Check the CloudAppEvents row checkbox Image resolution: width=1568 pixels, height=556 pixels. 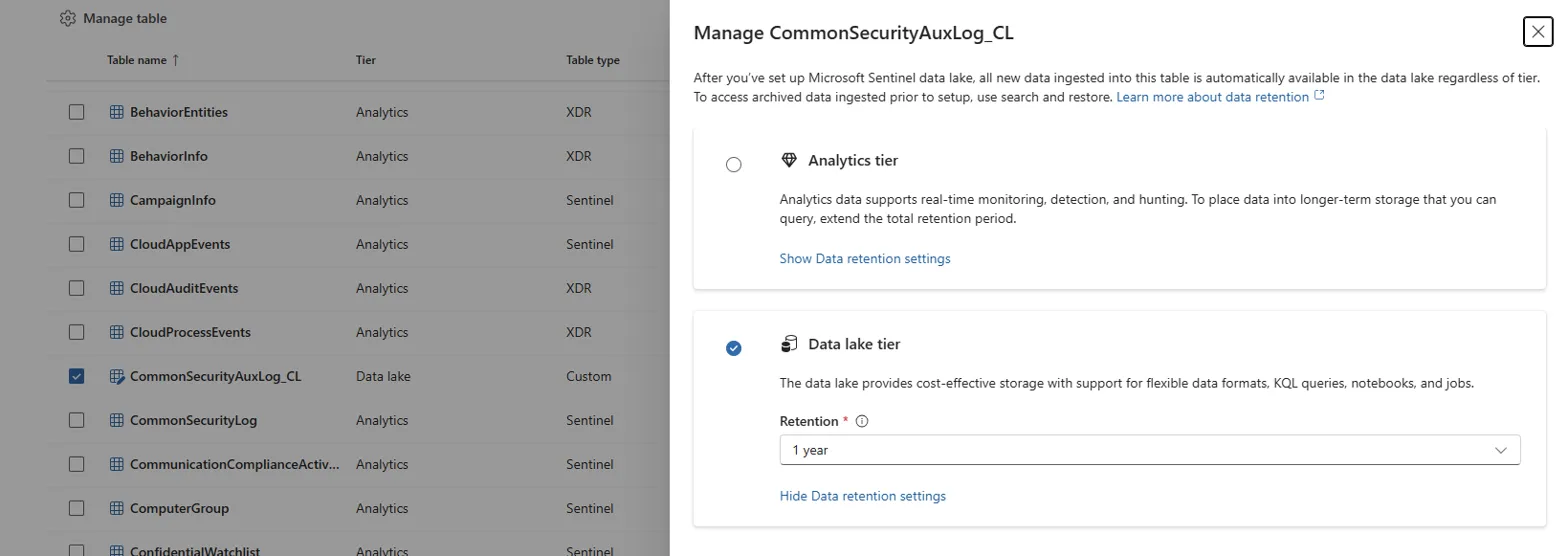77,244
